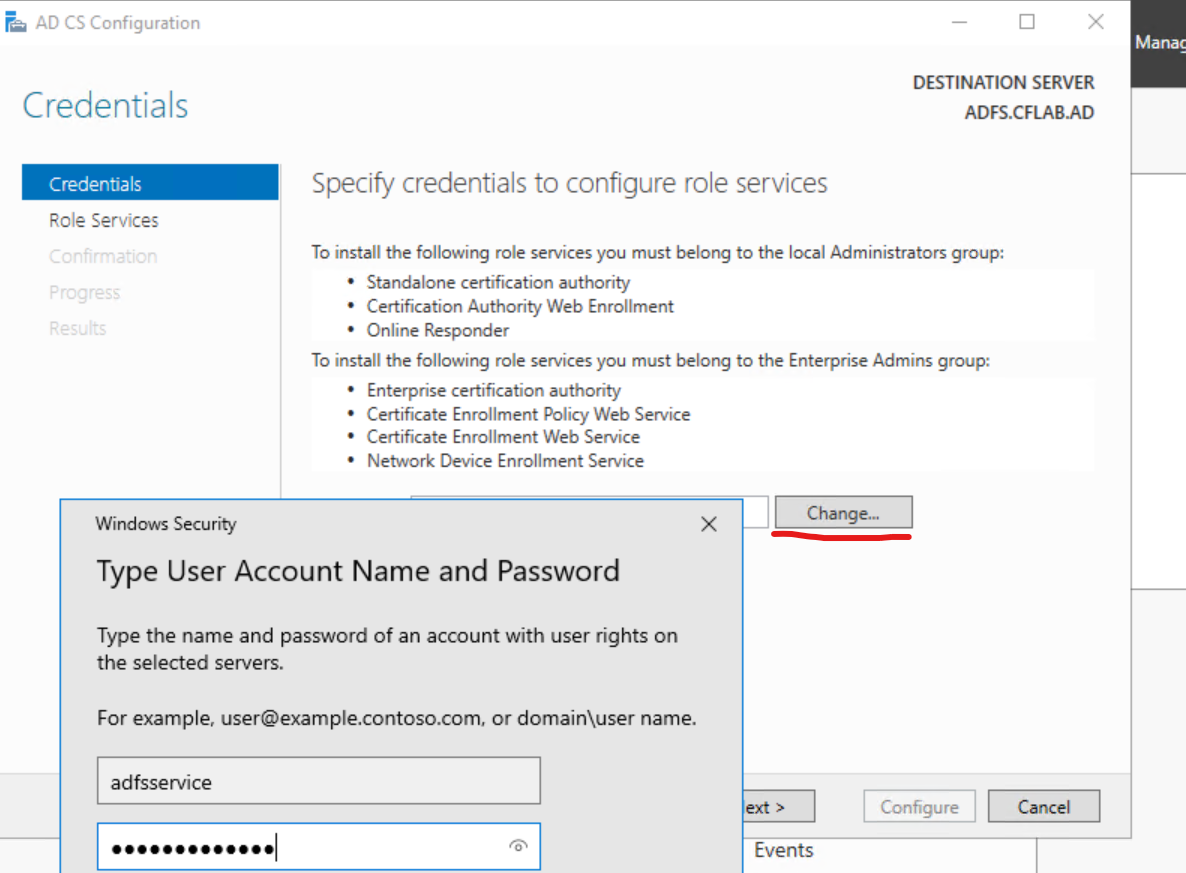
Task: Click 'Network Device Enrollment Service' text
Action: [505, 461]
